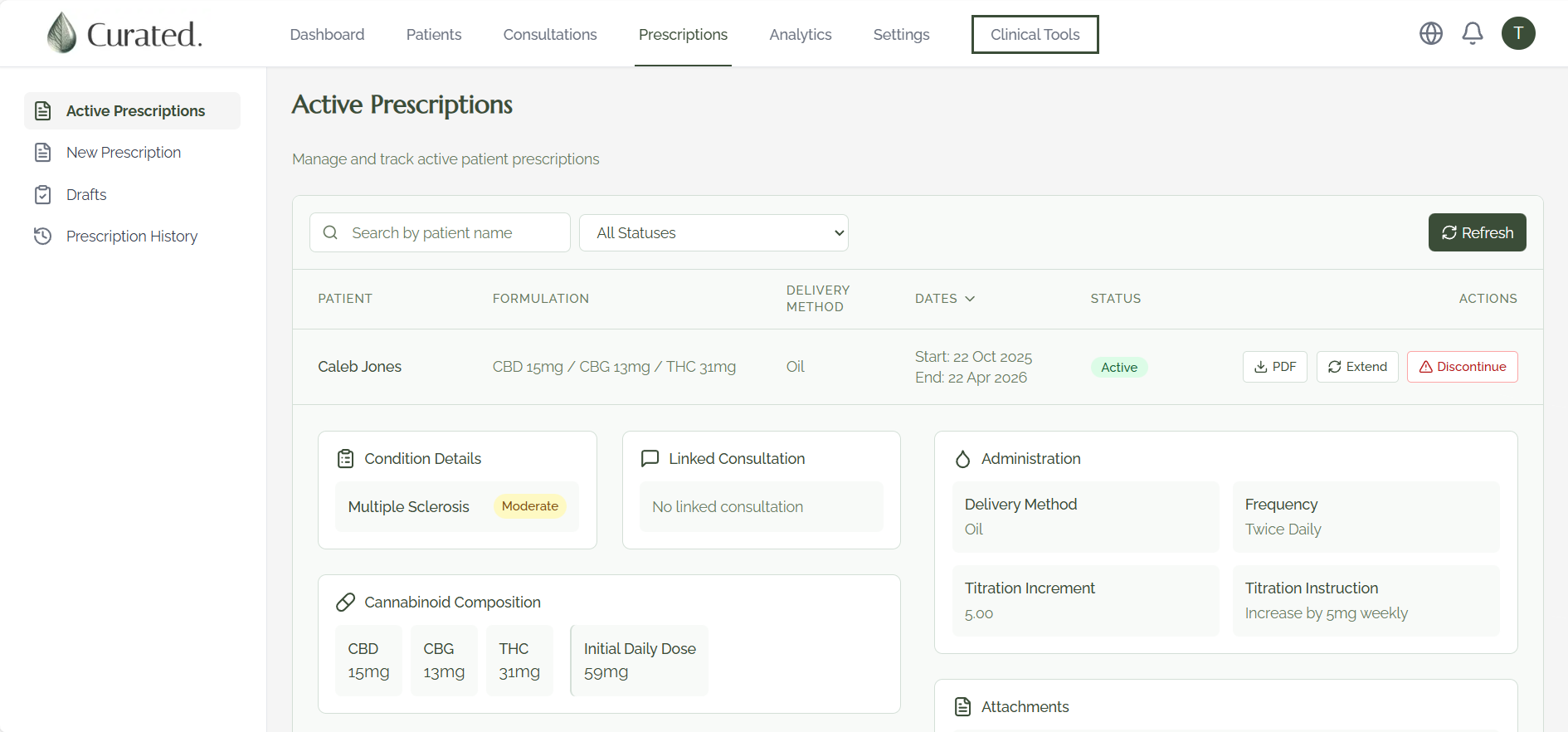This screenshot has width=1568, height=732.
Task: Go to Dashboard tab
Action: tap(327, 34)
